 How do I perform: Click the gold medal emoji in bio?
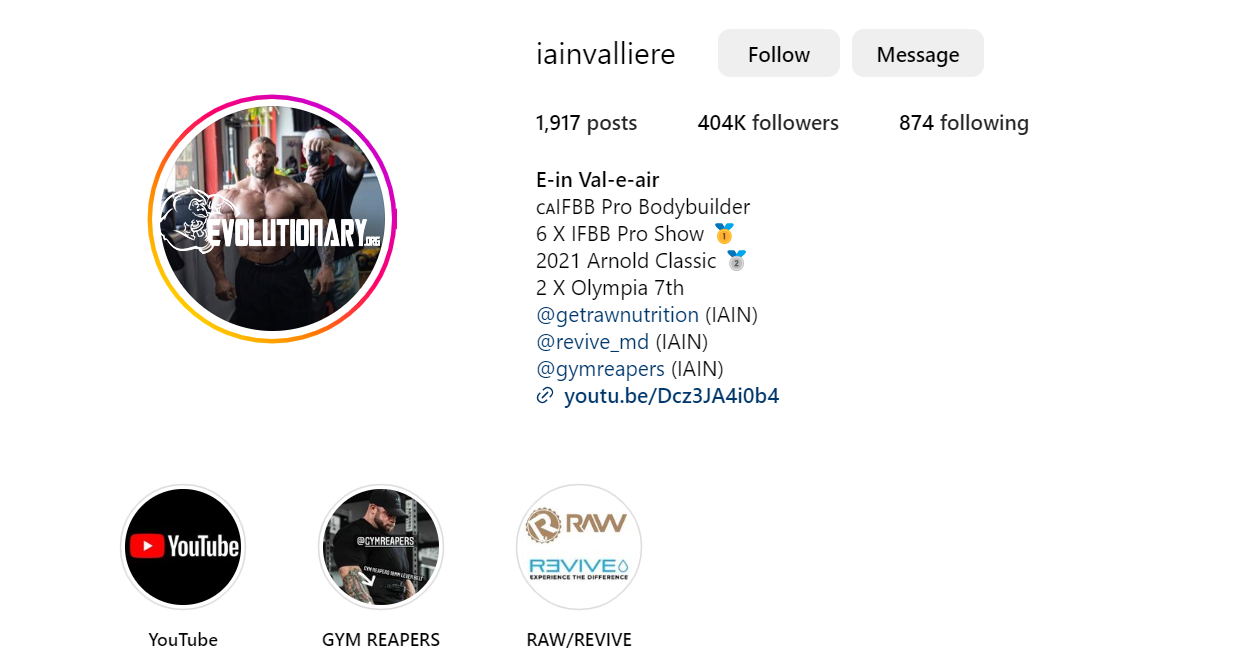725,234
